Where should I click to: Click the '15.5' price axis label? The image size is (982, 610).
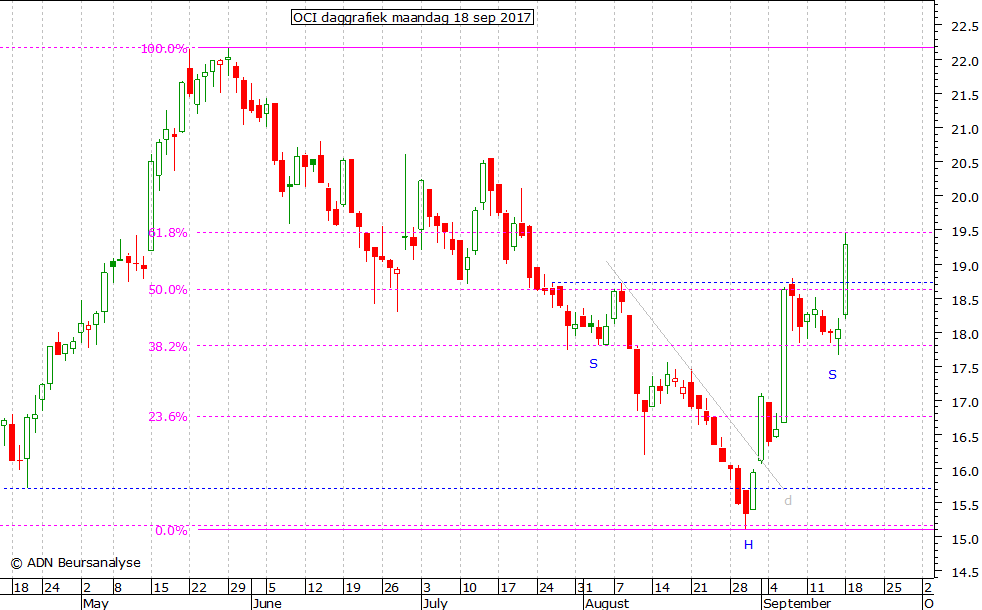tap(964, 505)
